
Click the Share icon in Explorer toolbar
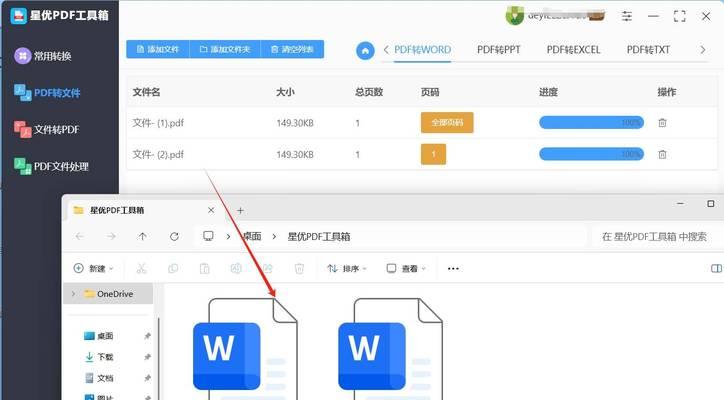pos(268,268)
